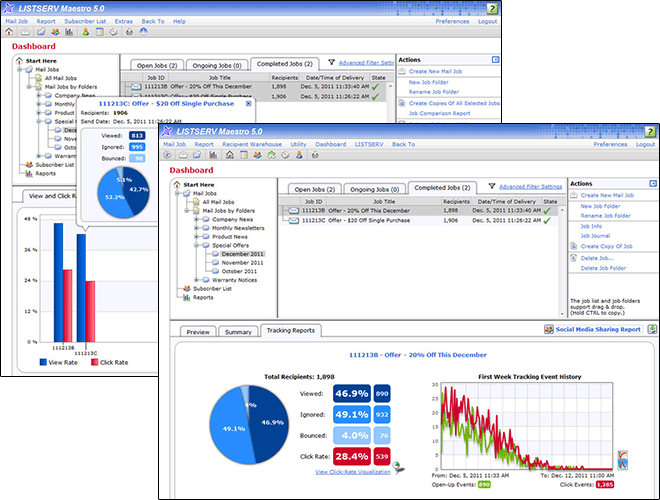The image size is (660, 500).
Task: Open help question mark in back window
Action: tap(492, 8)
